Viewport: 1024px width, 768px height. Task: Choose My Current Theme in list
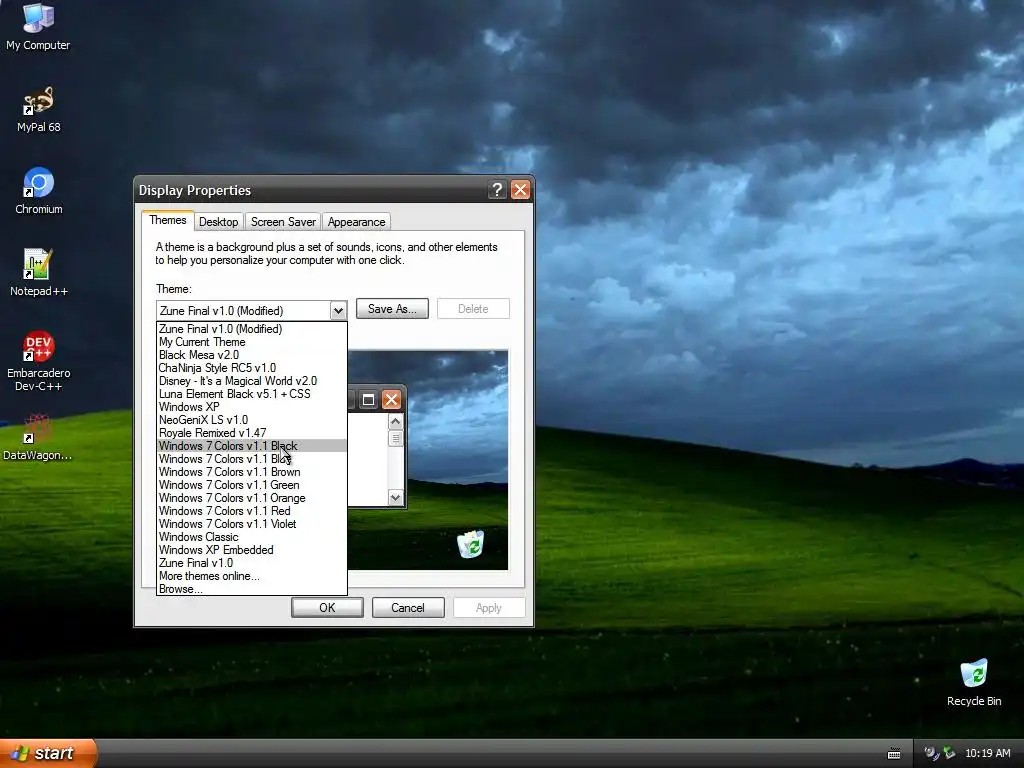[251, 342]
